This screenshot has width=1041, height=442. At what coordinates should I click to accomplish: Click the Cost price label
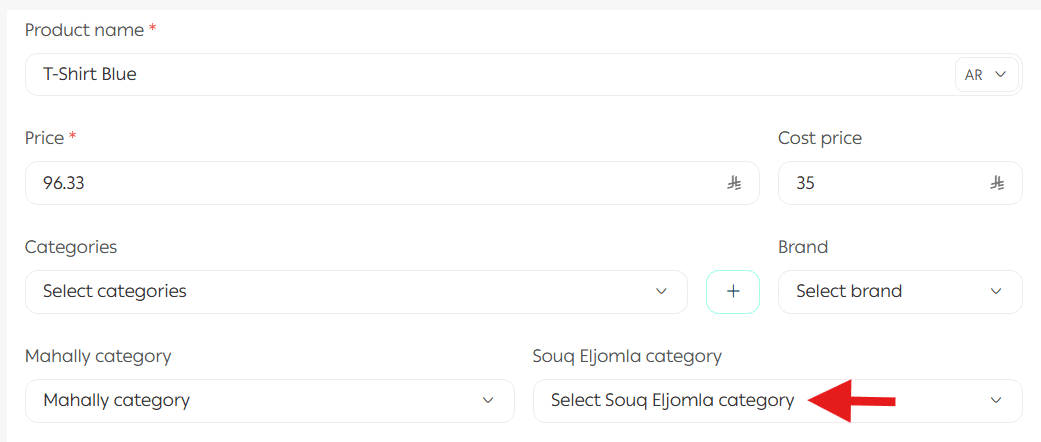point(819,138)
